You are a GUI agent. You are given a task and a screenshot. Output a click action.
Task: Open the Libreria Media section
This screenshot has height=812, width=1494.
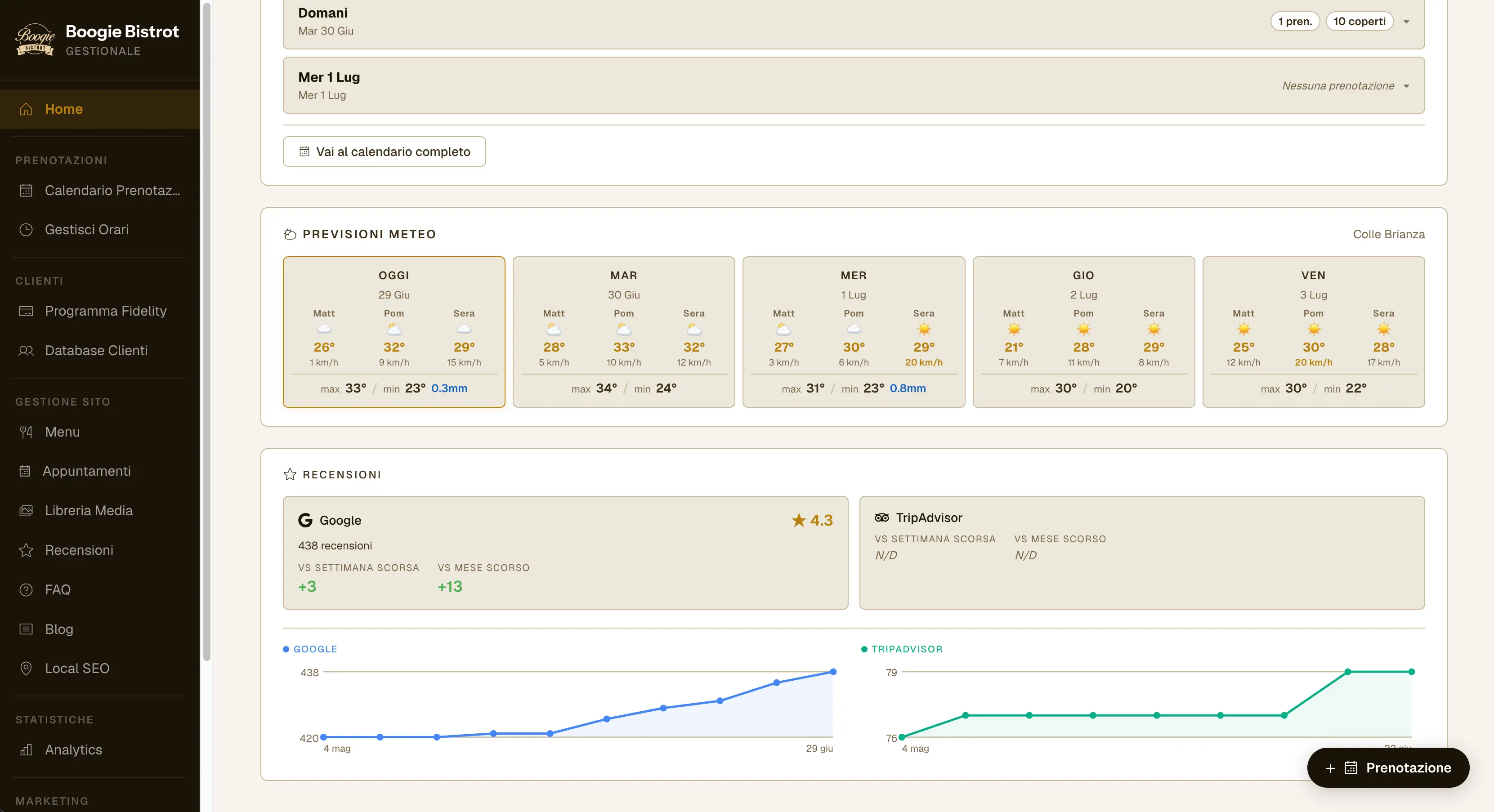click(100, 510)
